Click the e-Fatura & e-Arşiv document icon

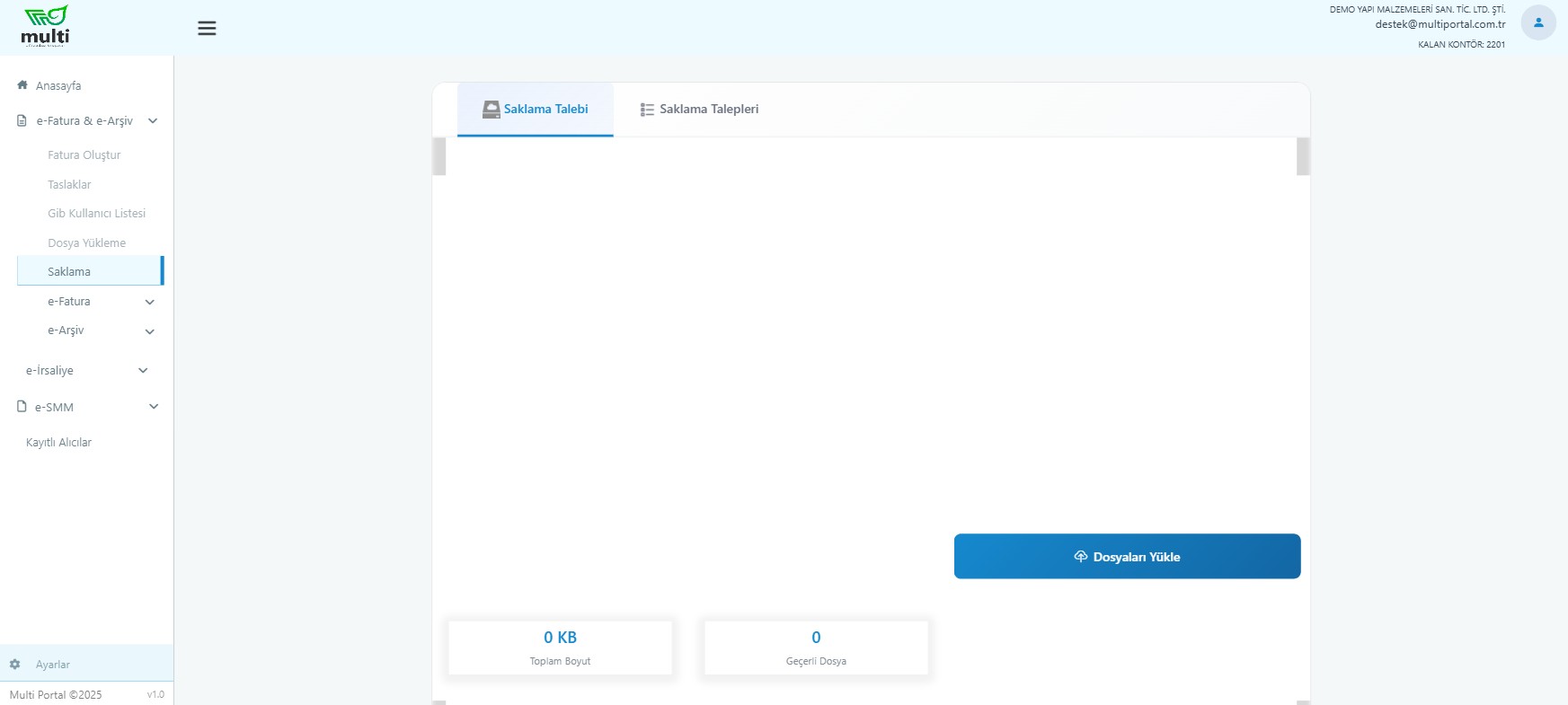(x=22, y=120)
